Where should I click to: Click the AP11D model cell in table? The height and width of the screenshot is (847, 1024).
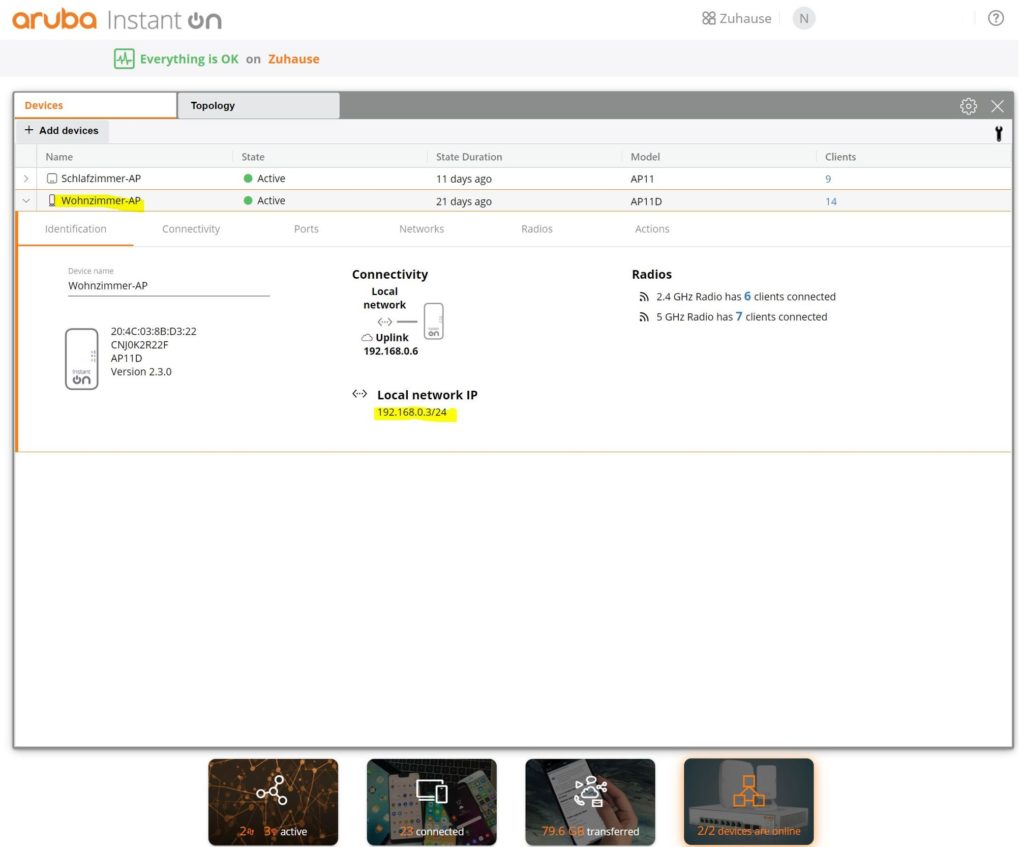click(x=646, y=201)
